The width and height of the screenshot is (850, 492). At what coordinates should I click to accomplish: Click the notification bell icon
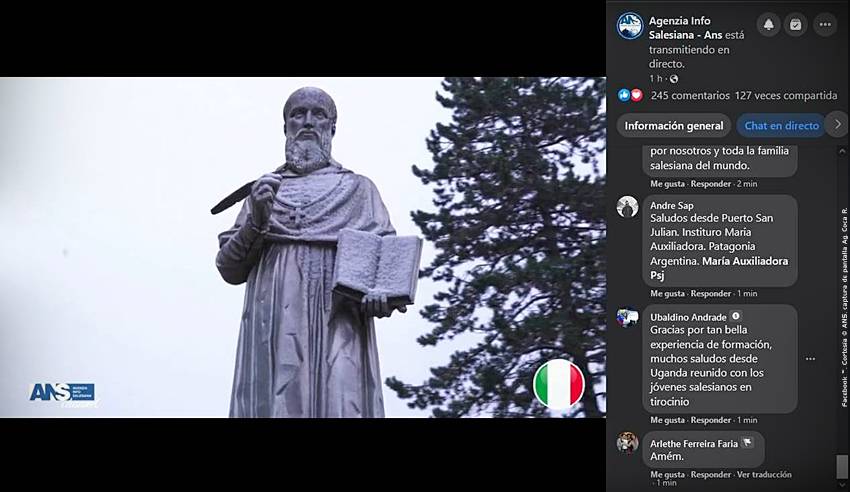(x=769, y=25)
